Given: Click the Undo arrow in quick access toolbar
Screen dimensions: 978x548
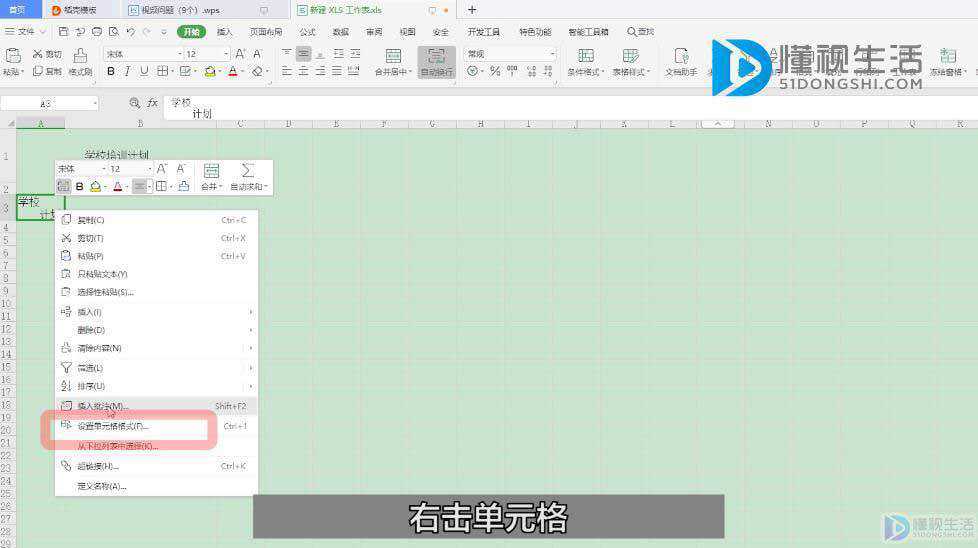Looking at the screenshot, I should pos(130,31).
